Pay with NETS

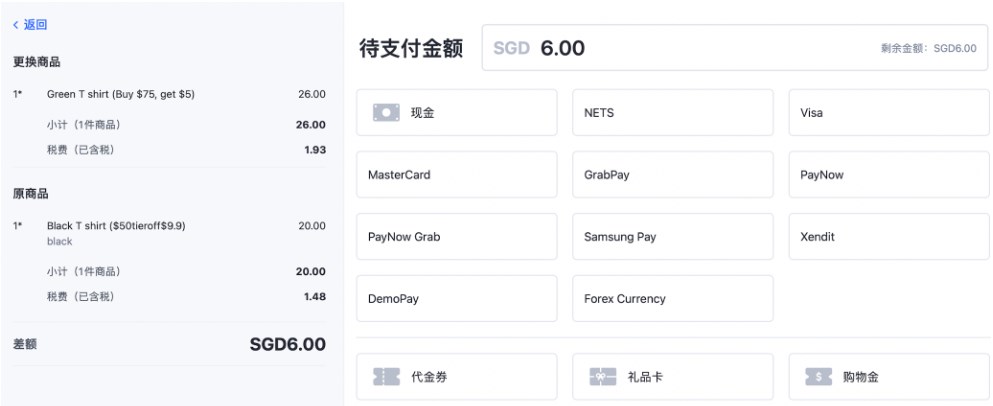(672, 113)
